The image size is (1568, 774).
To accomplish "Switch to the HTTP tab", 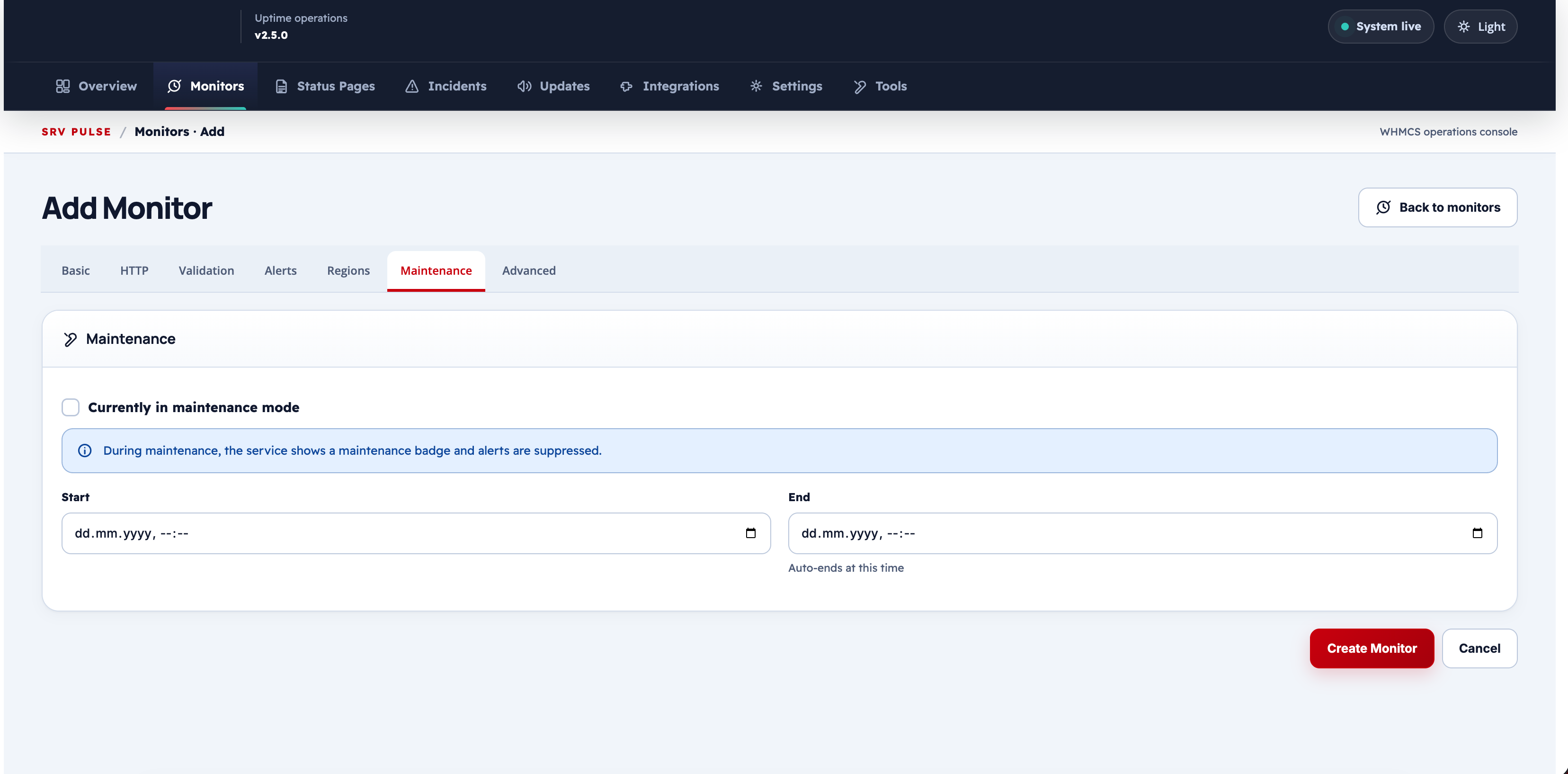I will [134, 271].
